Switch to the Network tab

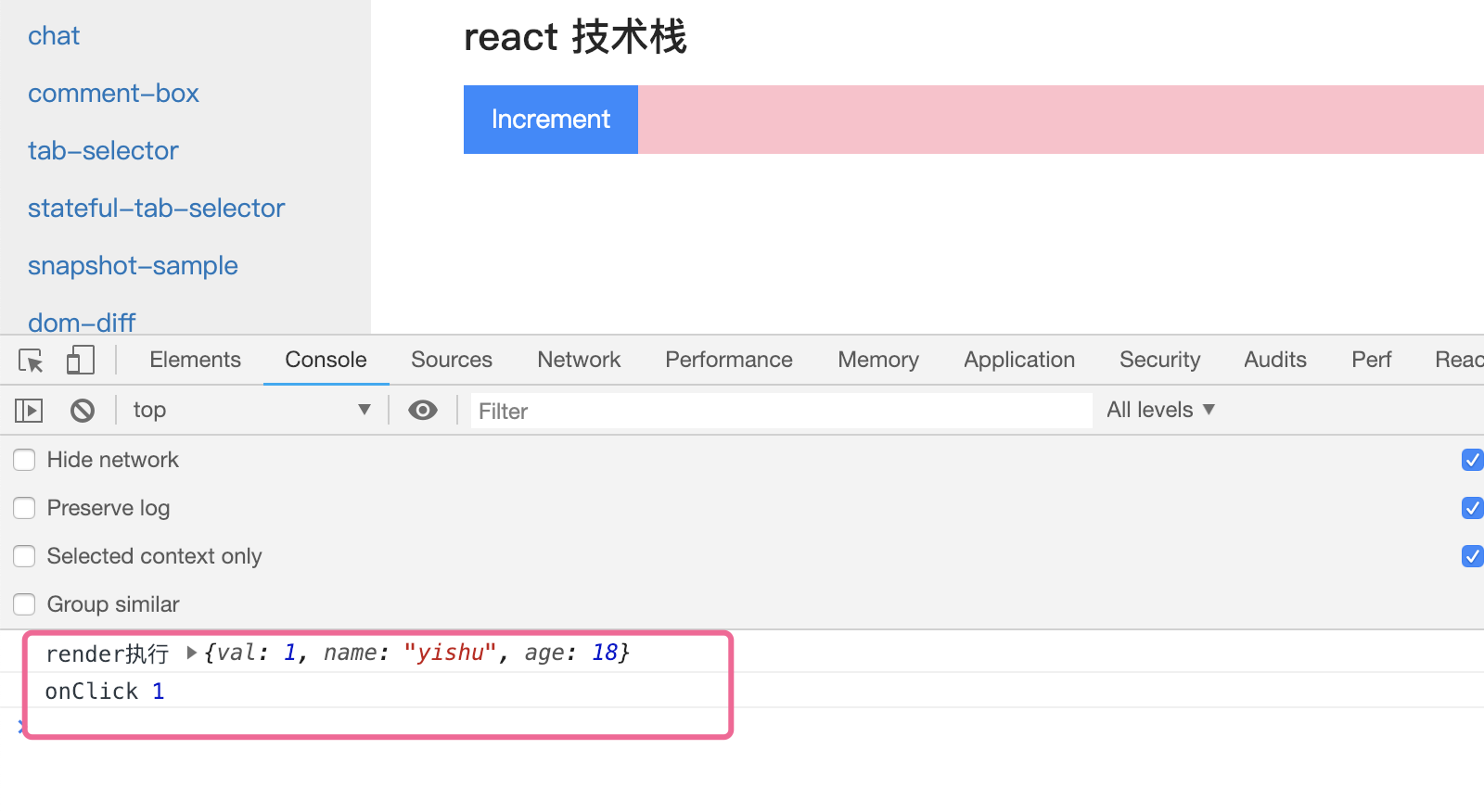[579, 360]
